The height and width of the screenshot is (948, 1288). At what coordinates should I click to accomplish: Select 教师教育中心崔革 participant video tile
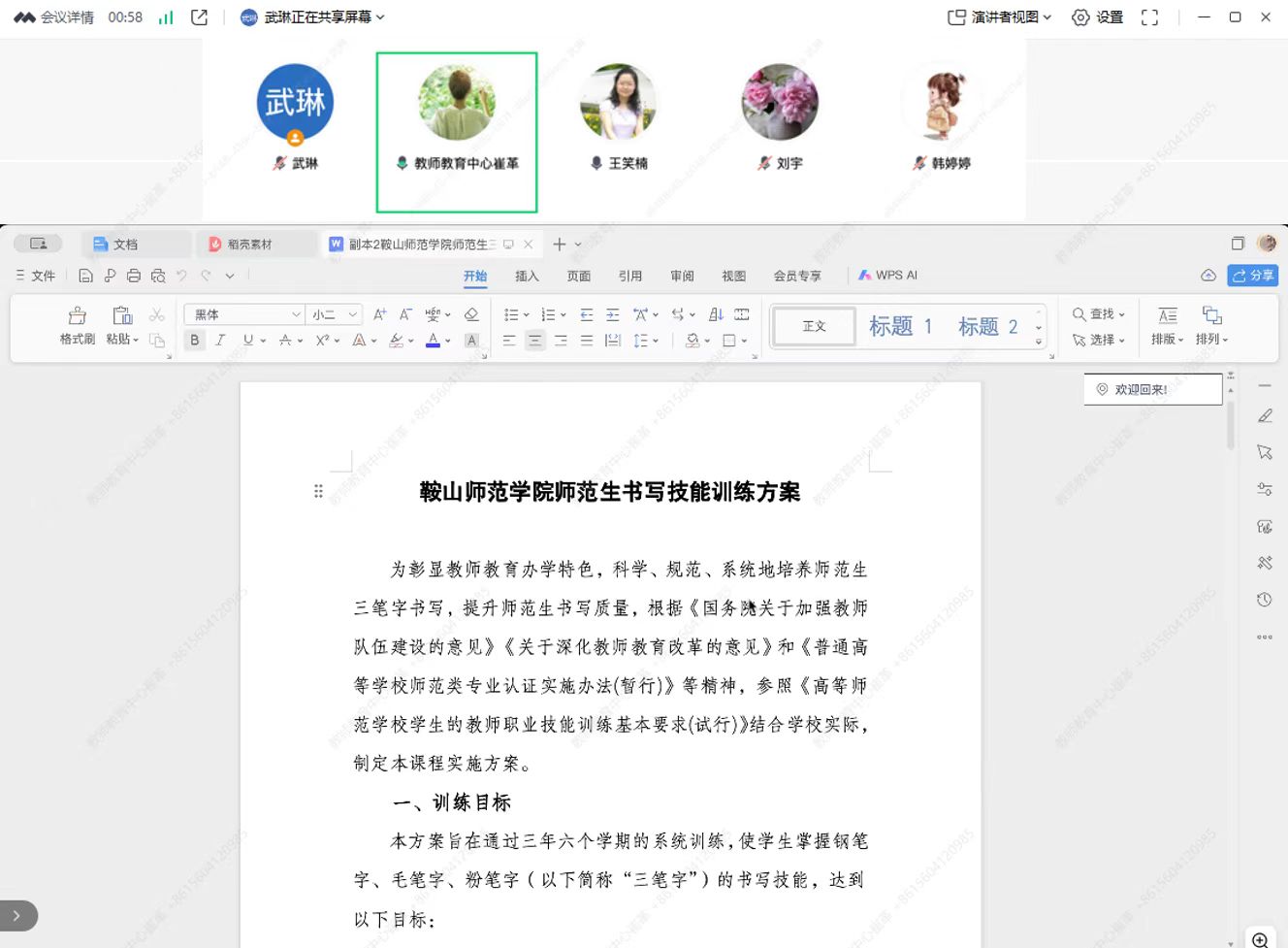(x=457, y=132)
